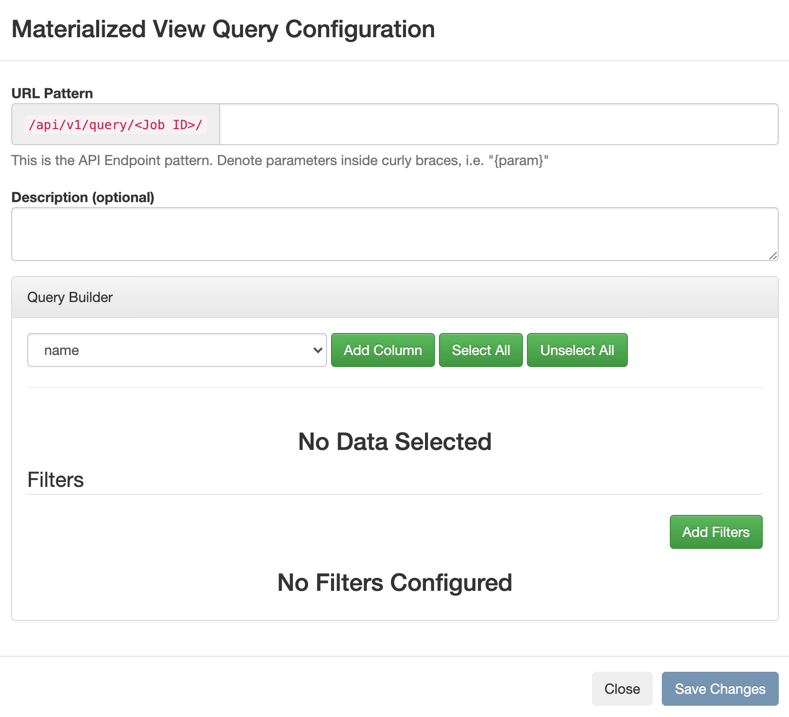Click the URL Pattern label
Viewport: 789px width, 717px height.
coord(52,94)
